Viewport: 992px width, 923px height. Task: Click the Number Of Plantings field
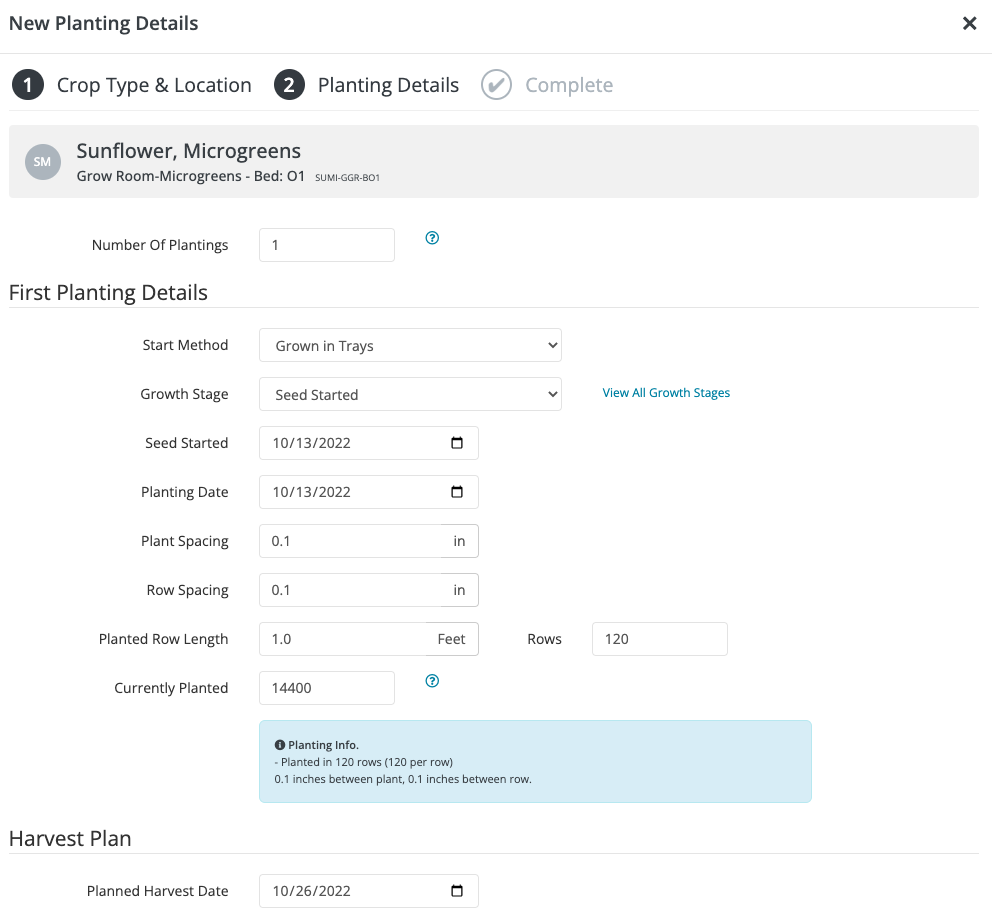[326, 245]
